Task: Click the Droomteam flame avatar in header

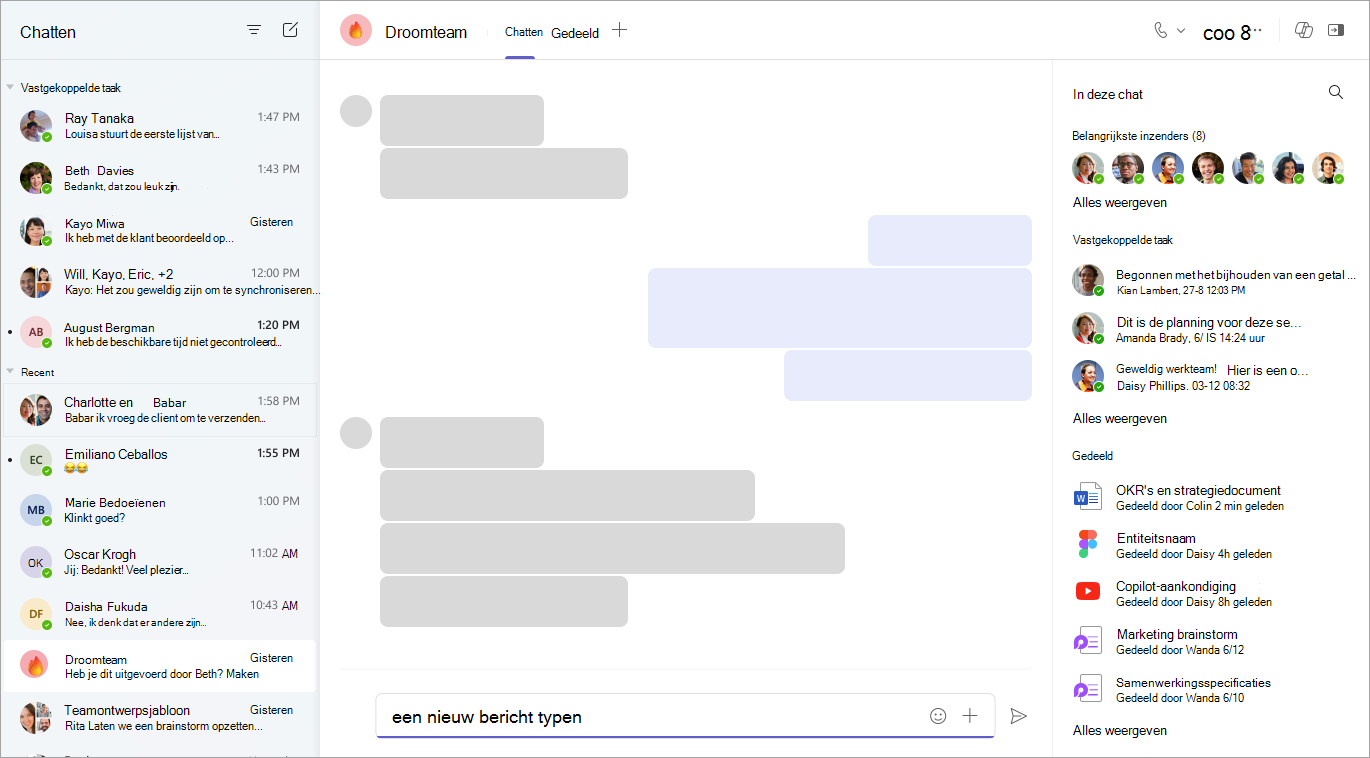Action: tap(356, 31)
